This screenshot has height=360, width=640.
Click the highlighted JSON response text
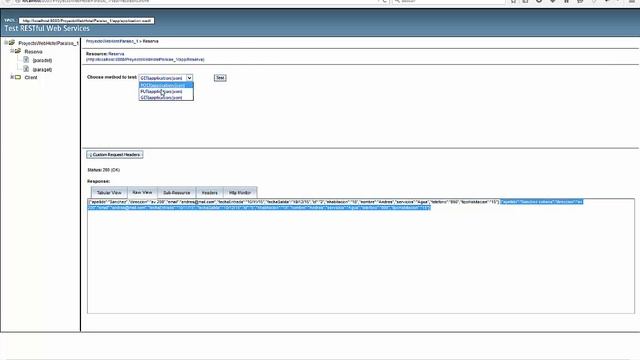[259, 208]
